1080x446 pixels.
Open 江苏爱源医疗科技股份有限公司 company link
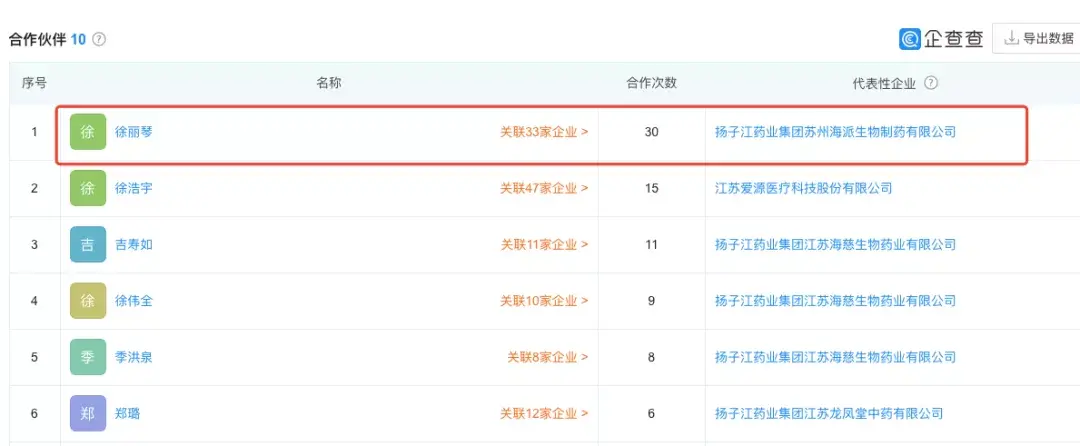(803, 188)
